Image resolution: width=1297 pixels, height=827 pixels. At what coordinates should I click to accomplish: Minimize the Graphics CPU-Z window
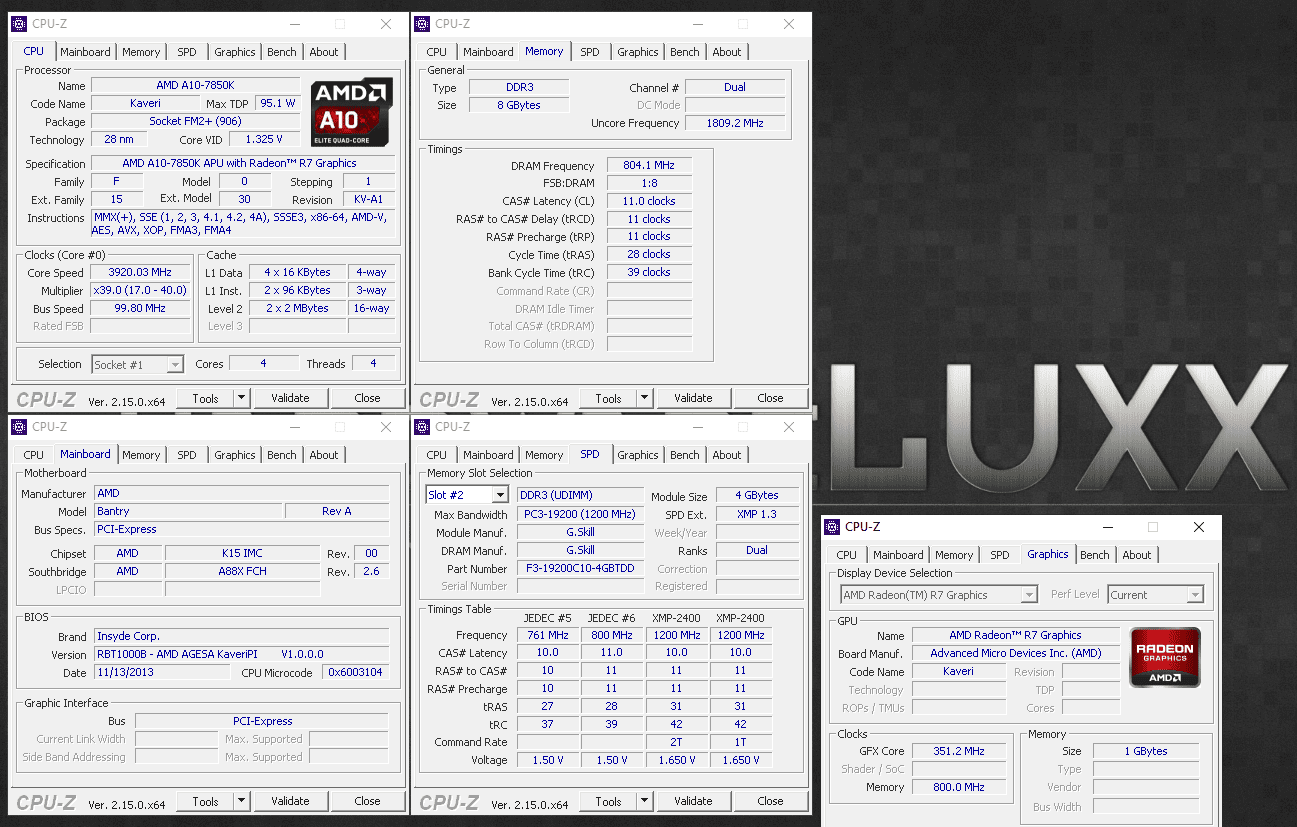click(x=1106, y=527)
